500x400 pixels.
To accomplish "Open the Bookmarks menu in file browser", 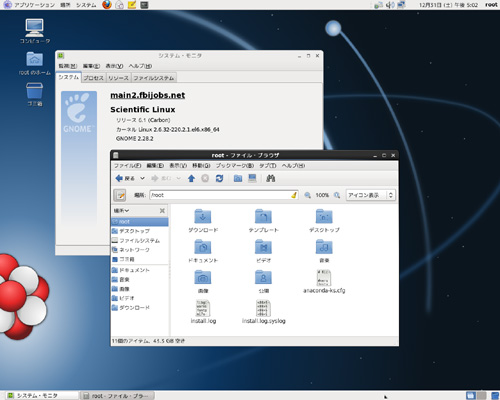I will coord(235,166).
